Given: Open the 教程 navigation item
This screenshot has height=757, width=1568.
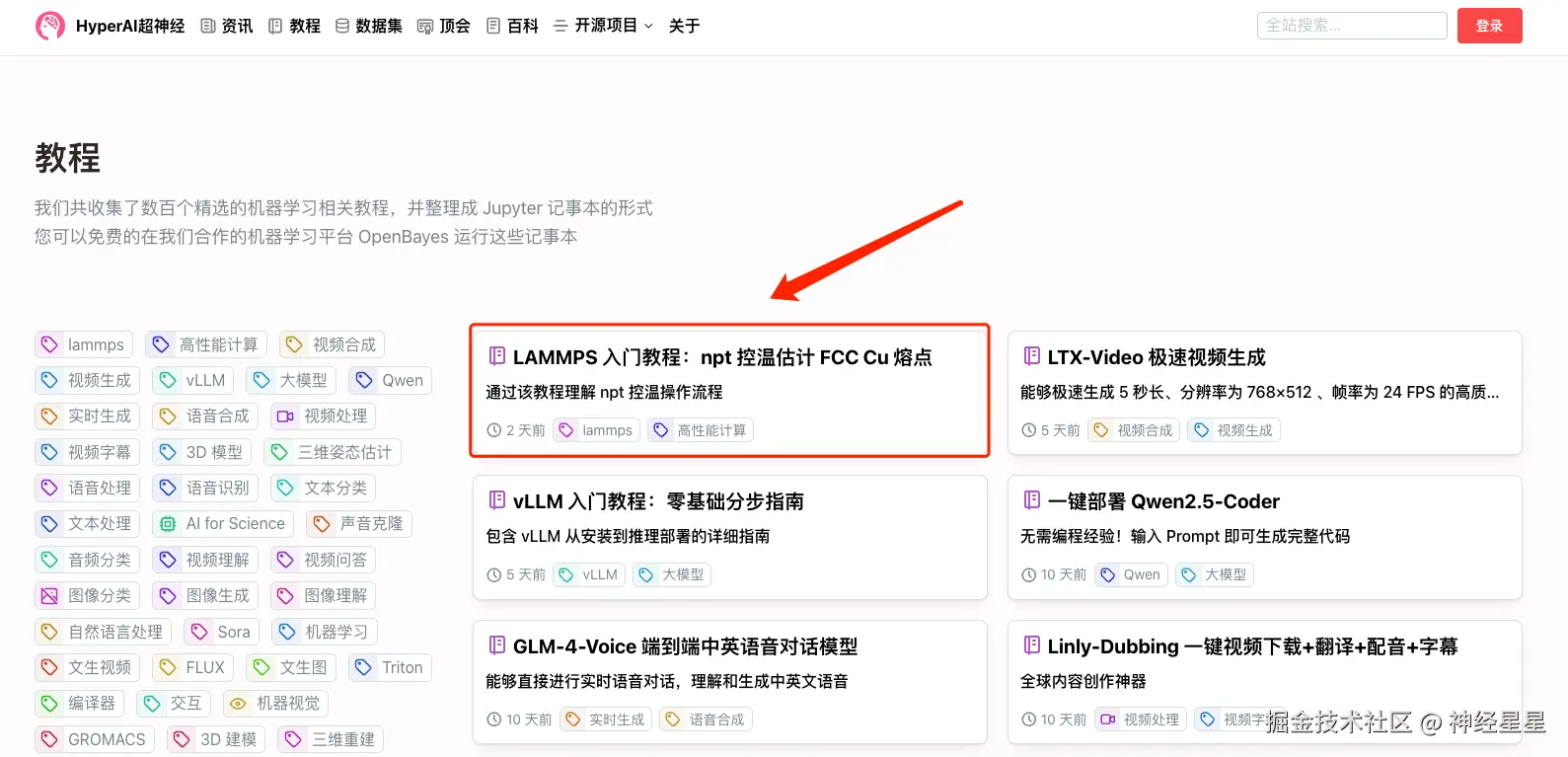Looking at the screenshot, I should coord(294,26).
